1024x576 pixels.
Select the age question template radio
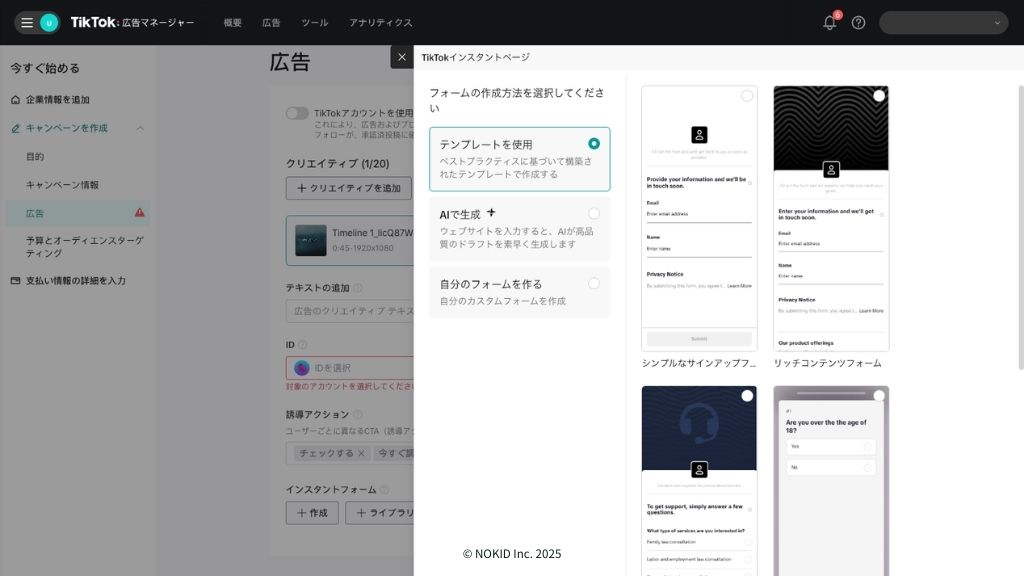click(x=879, y=396)
